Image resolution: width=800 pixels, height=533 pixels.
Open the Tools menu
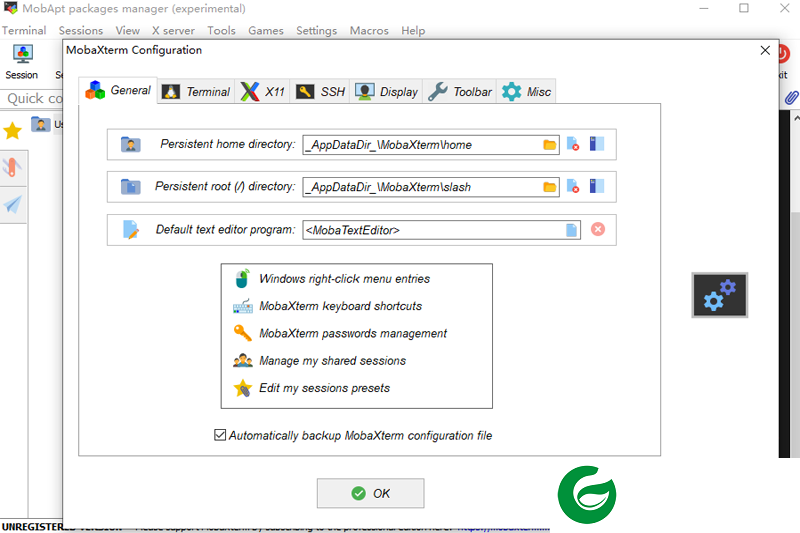[221, 31]
